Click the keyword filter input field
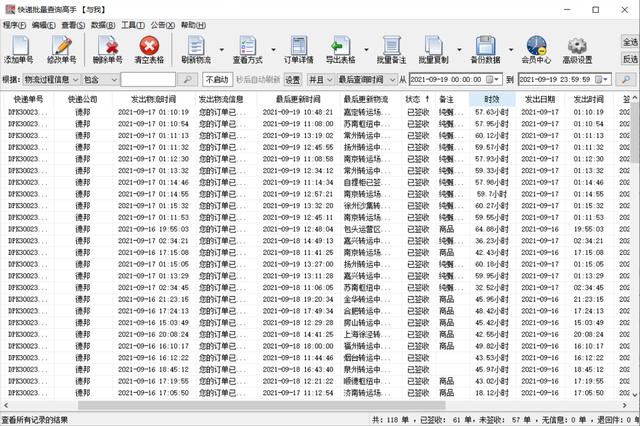The image size is (640, 426). coord(148,79)
